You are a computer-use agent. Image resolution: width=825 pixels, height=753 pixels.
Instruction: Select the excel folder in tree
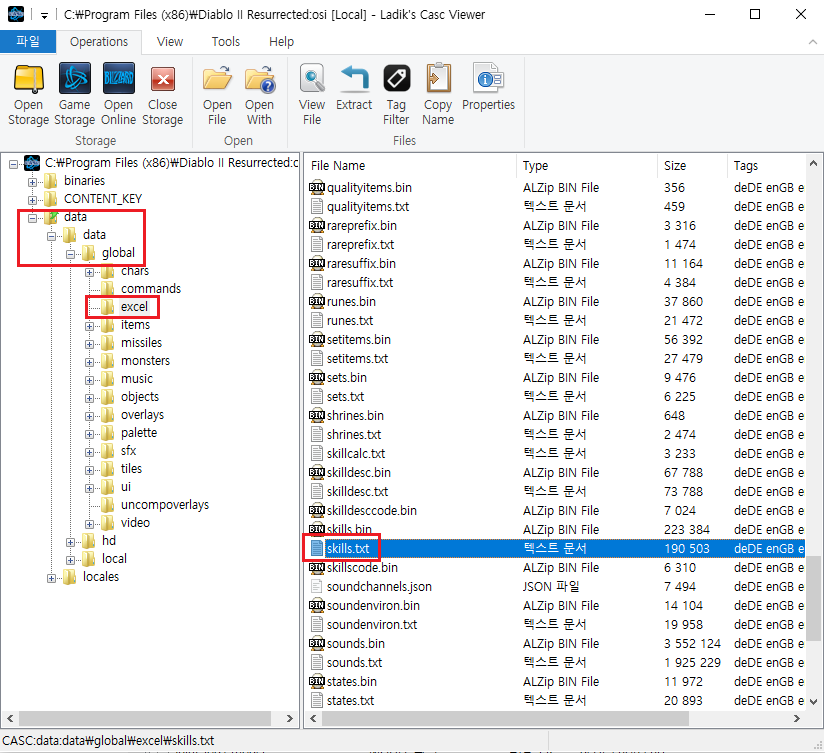[134, 307]
